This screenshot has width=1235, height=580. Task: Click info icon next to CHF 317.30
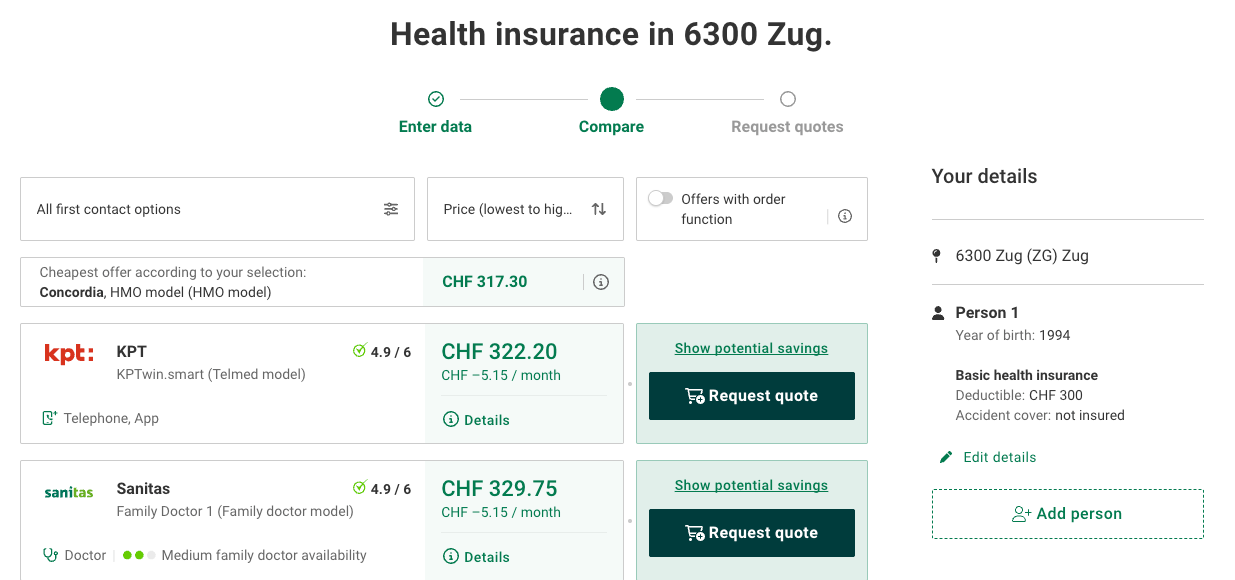(x=601, y=282)
